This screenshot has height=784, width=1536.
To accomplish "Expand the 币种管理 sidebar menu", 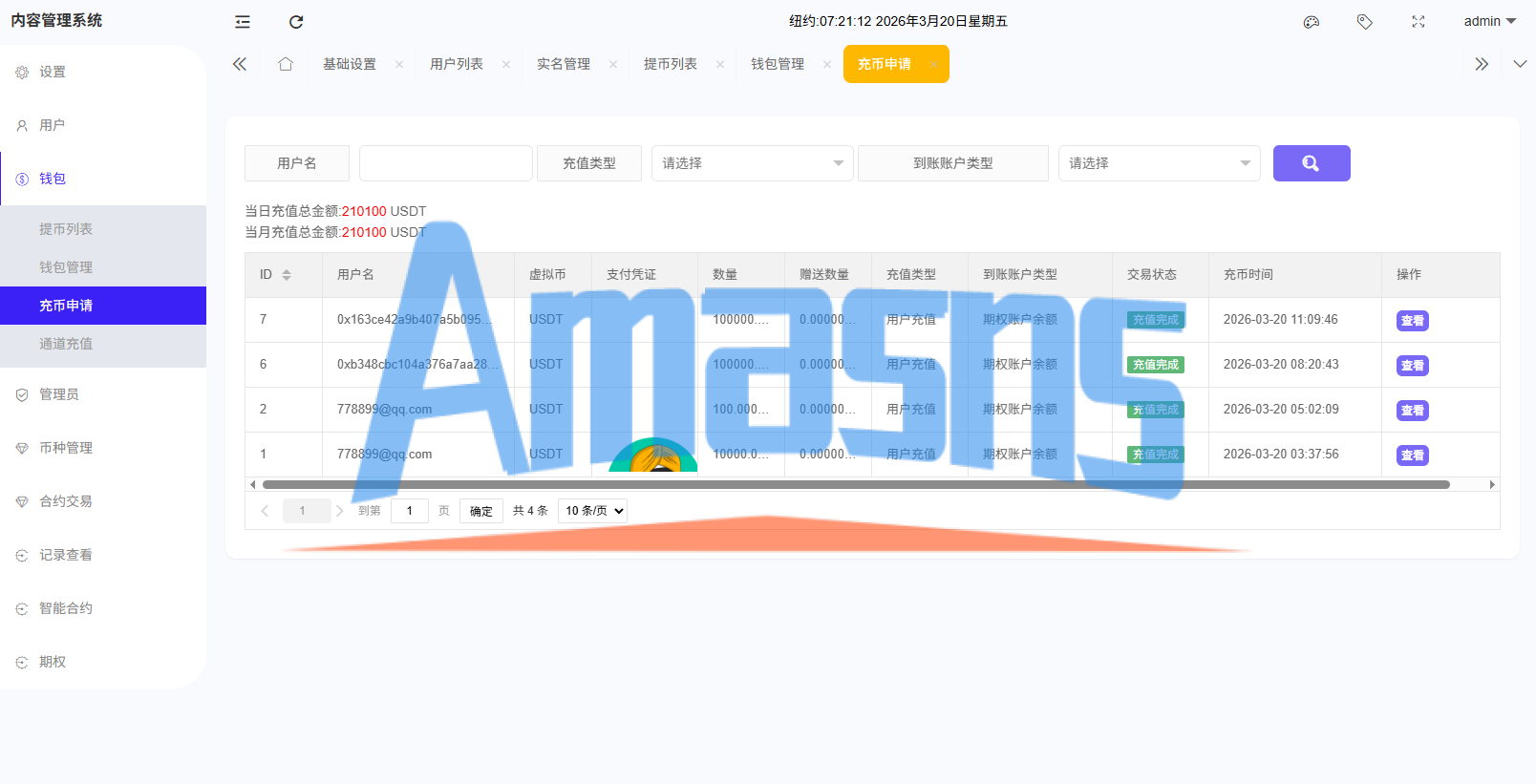I will click(x=103, y=448).
